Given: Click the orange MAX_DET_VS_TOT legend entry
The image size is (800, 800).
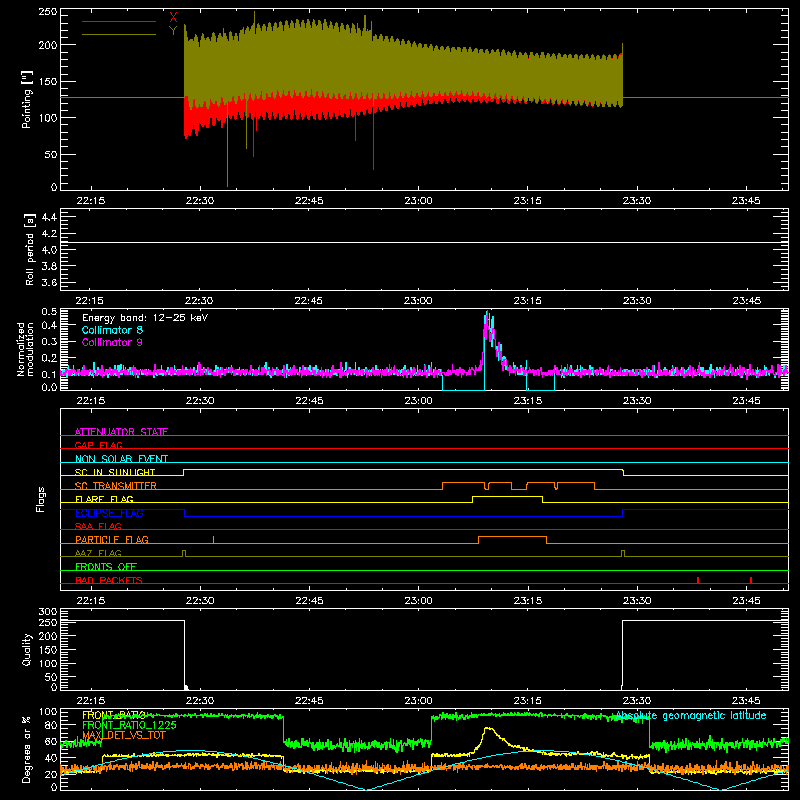Looking at the screenshot, I should [123, 735].
